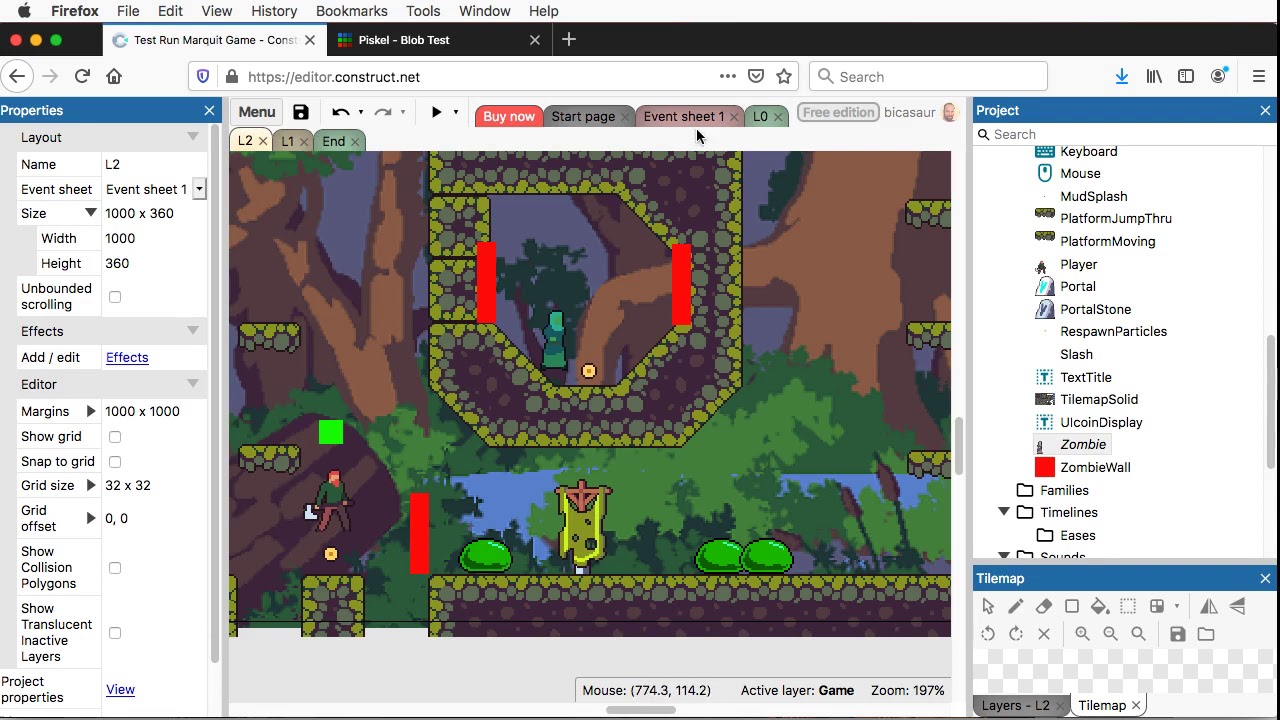Enable the Snap to grid checkbox
This screenshot has height=720, width=1280.
(115, 462)
